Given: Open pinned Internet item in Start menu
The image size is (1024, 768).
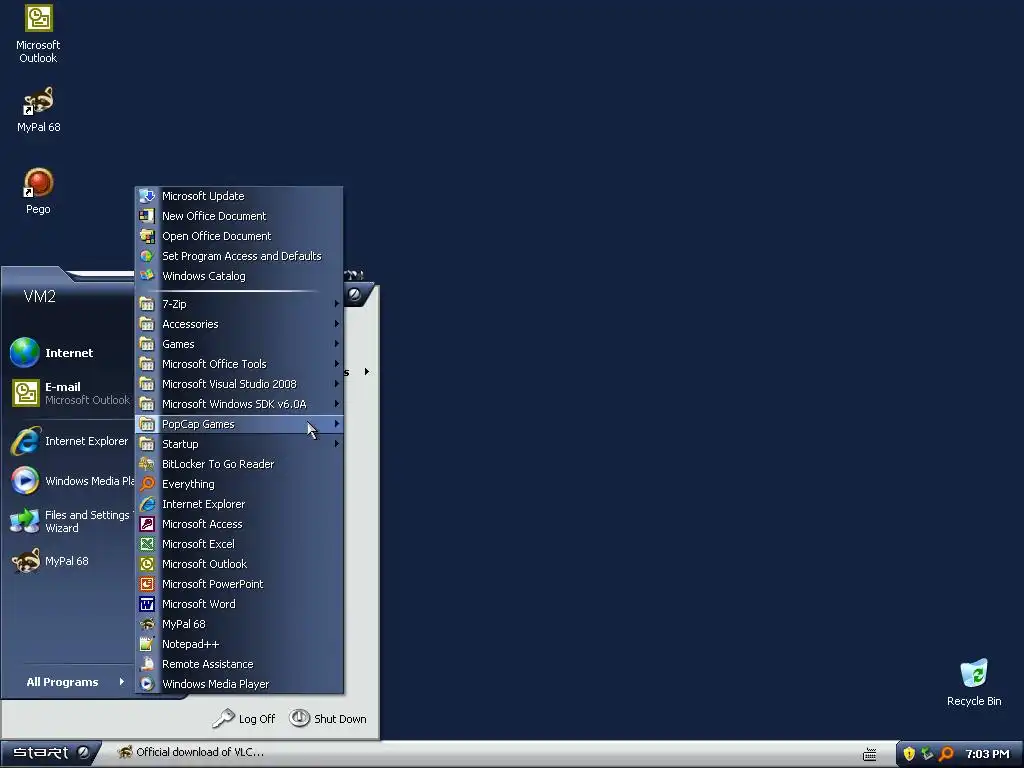Looking at the screenshot, I should [x=70, y=353].
